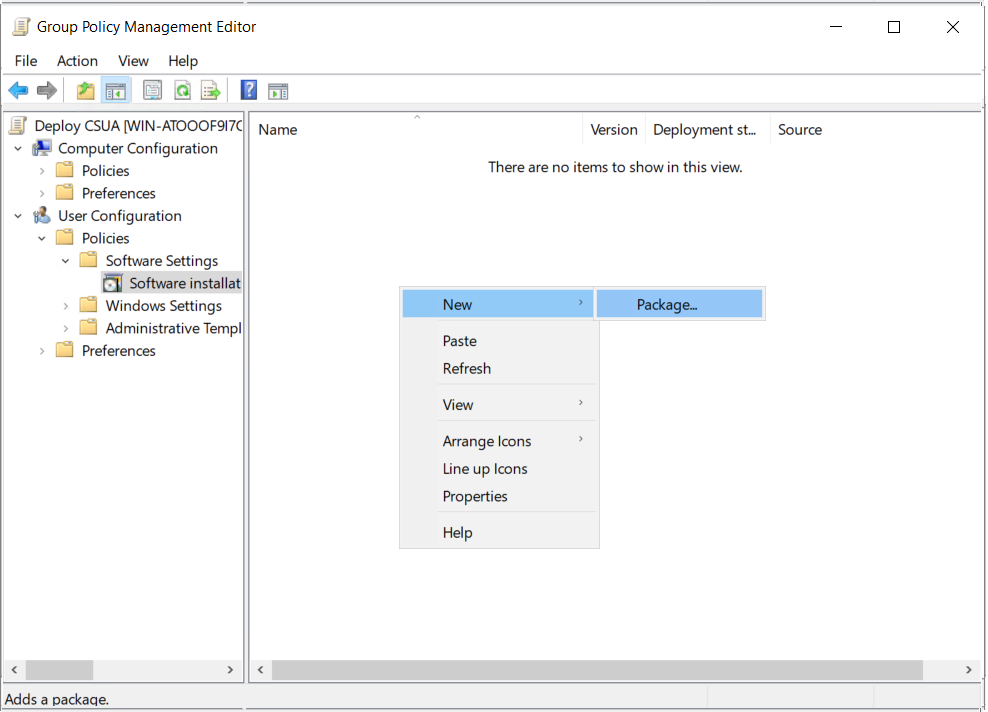Open the Action menu in menu bar
The height and width of the screenshot is (712, 988).
tap(77, 61)
